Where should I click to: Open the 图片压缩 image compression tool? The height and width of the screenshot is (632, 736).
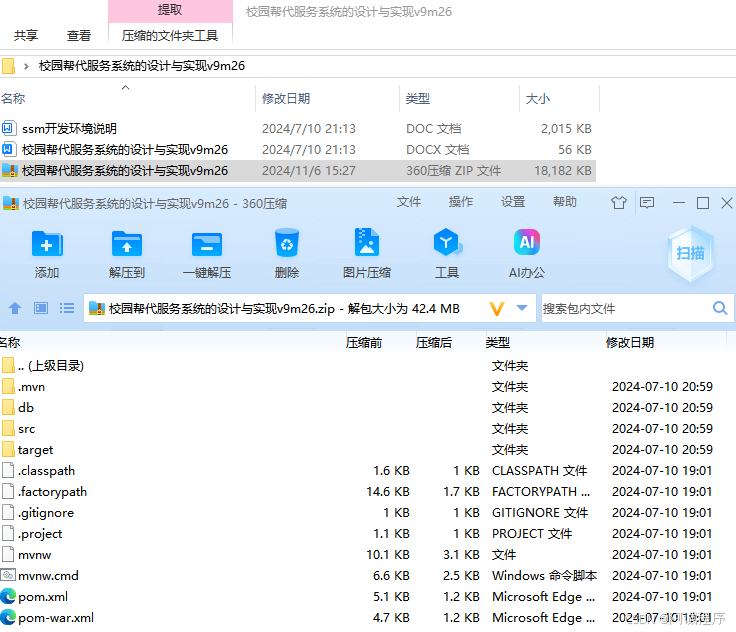(x=367, y=243)
